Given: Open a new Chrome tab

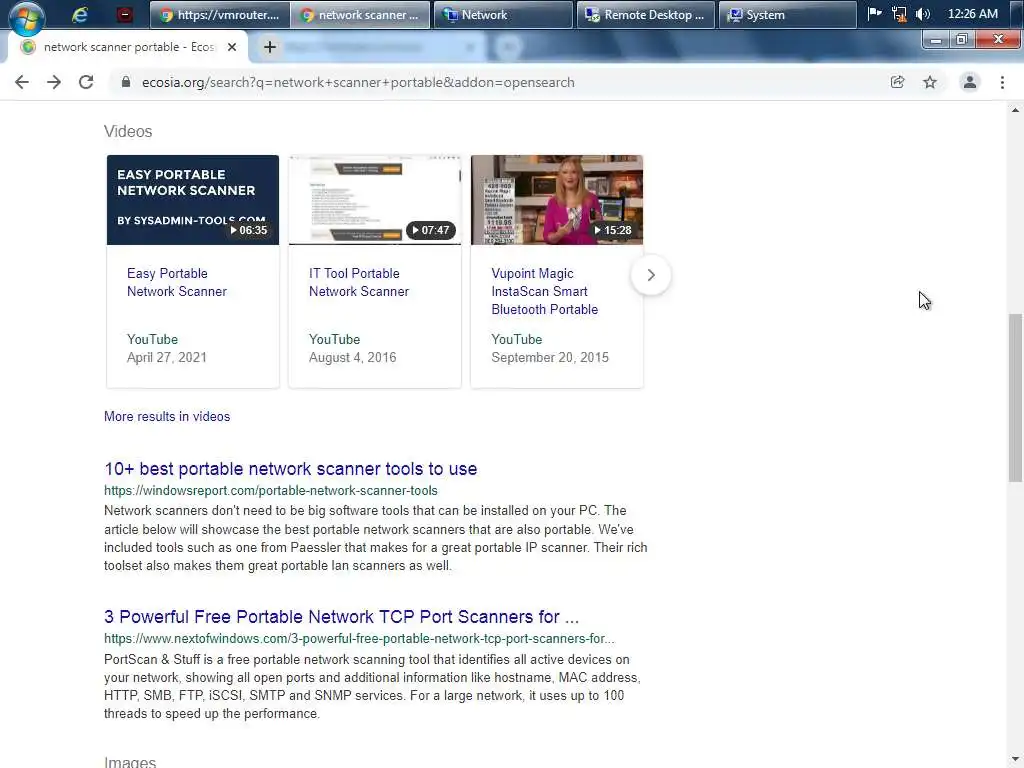Looking at the screenshot, I should [x=270, y=47].
